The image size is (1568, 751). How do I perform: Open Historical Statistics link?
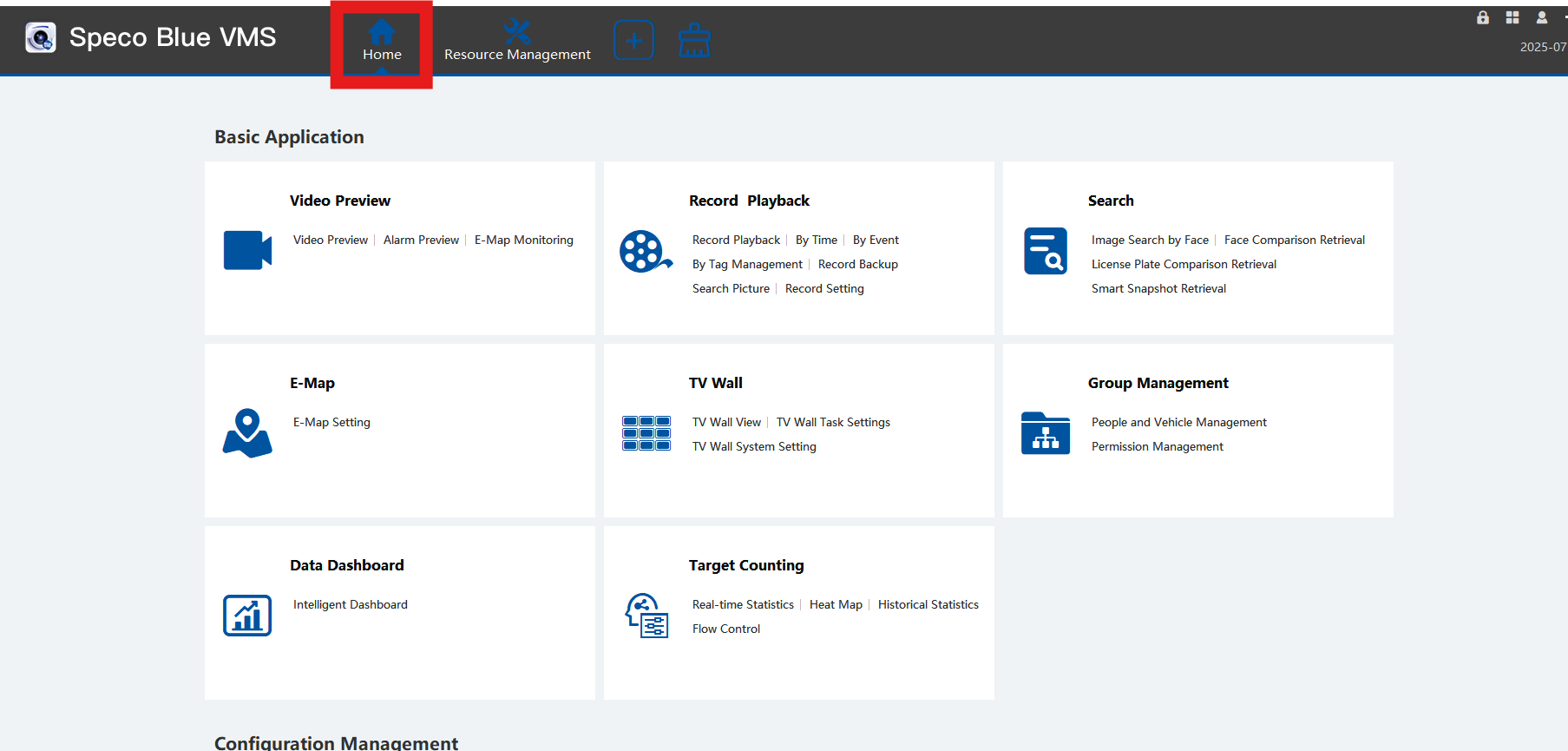[x=928, y=604]
